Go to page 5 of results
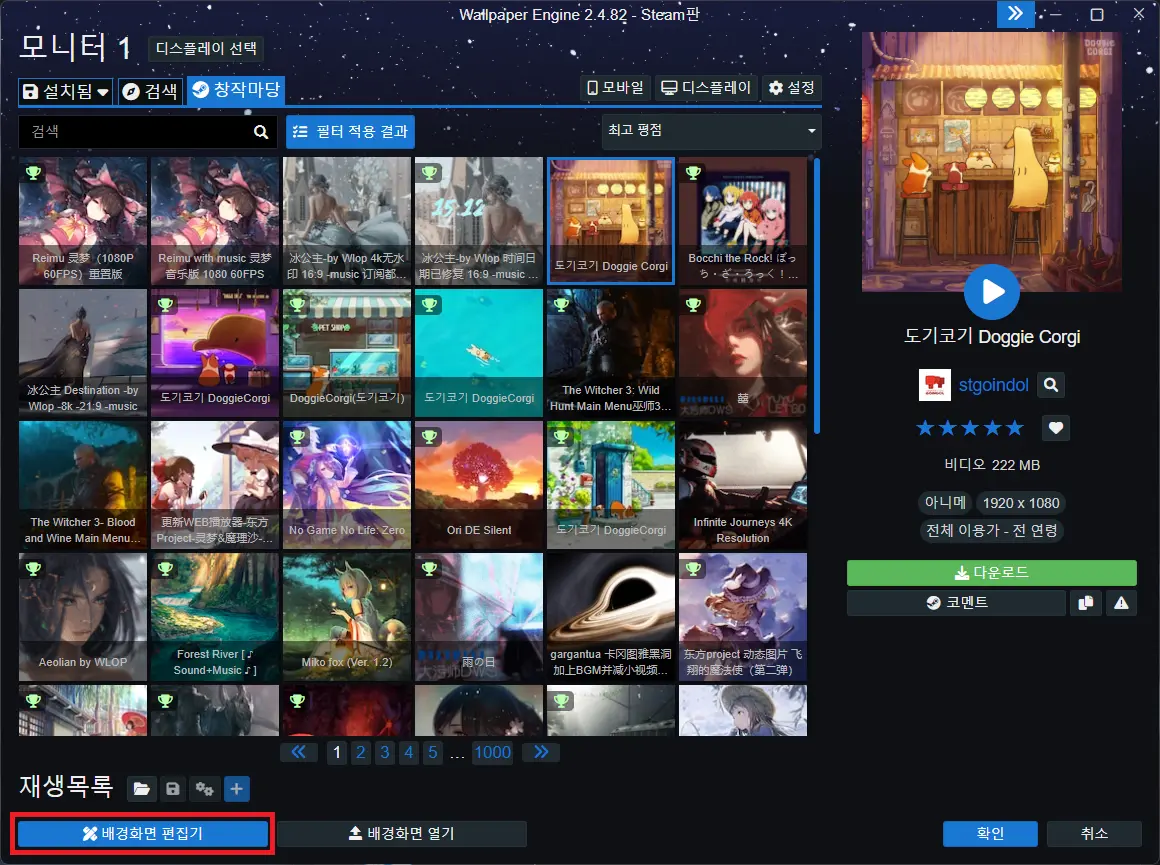This screenshot has height=865, width=1160. click(x=433, y=753)
